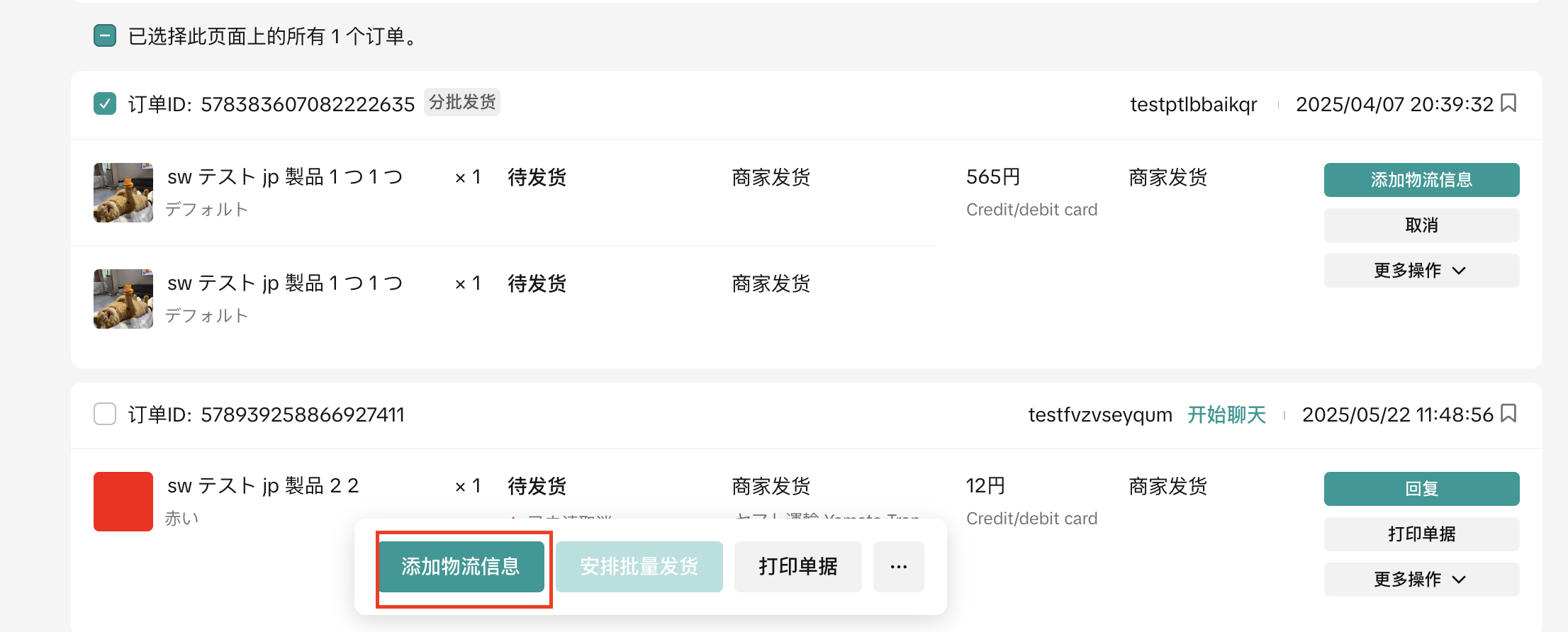The height and width of the screenshot is (632, 1568).
Task: Check order 578939258866927411 checkbox
Action: coord(105,414)
